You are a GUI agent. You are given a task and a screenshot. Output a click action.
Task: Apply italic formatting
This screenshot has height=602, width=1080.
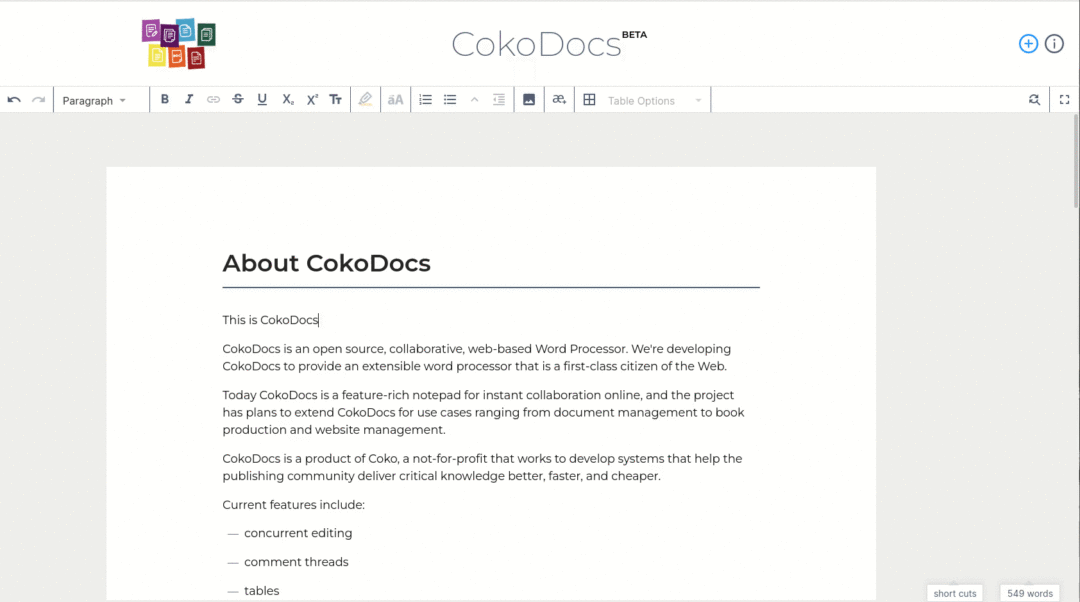coord(189,99)
